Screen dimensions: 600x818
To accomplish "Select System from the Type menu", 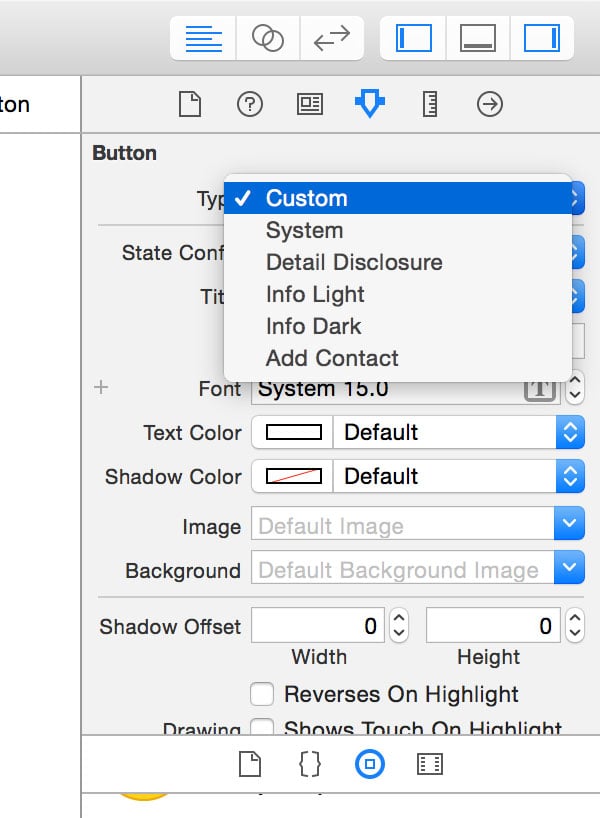I will coord(303,230).
